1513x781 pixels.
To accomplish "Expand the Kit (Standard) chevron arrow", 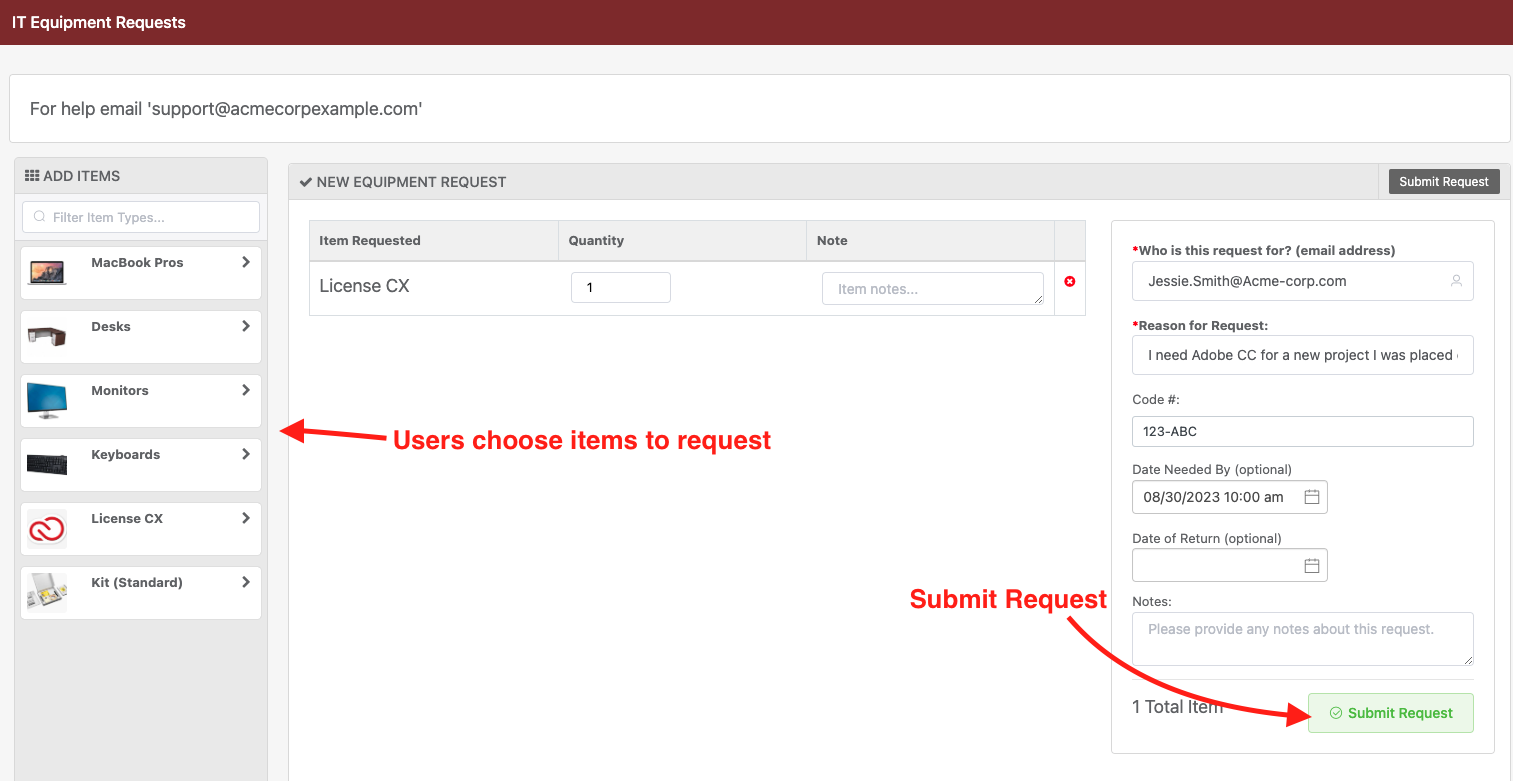I will pos(246,582).
